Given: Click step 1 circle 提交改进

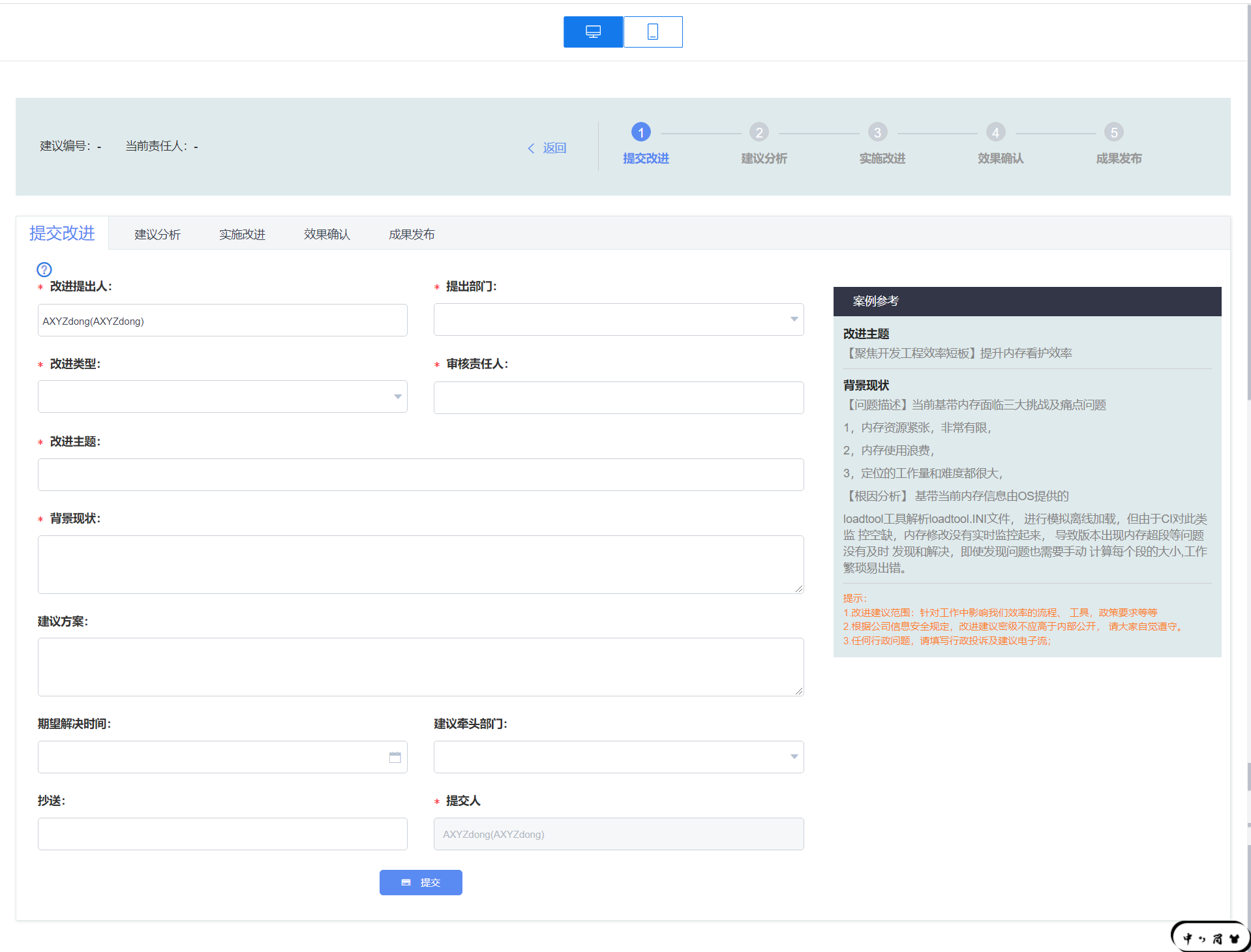Looking at the screenshot, I should 641,132.
